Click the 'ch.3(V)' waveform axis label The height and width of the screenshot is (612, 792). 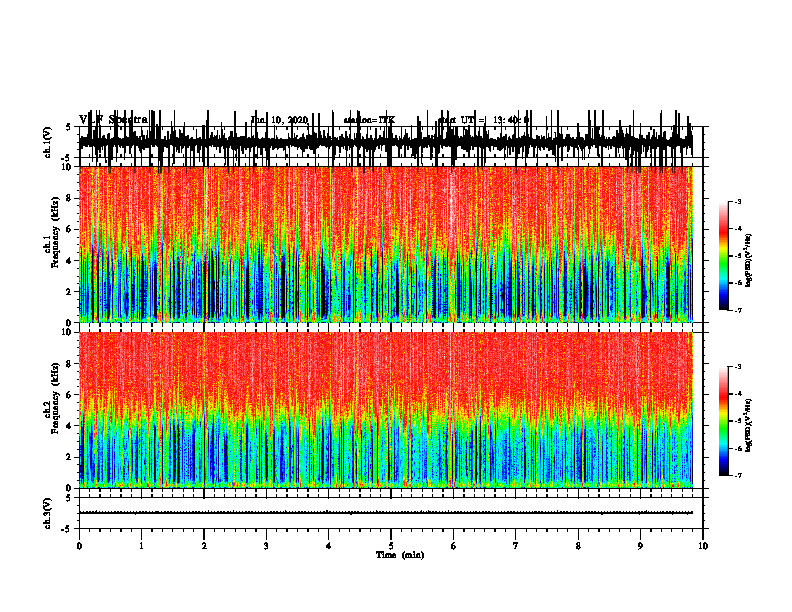(x=48, y=513)
